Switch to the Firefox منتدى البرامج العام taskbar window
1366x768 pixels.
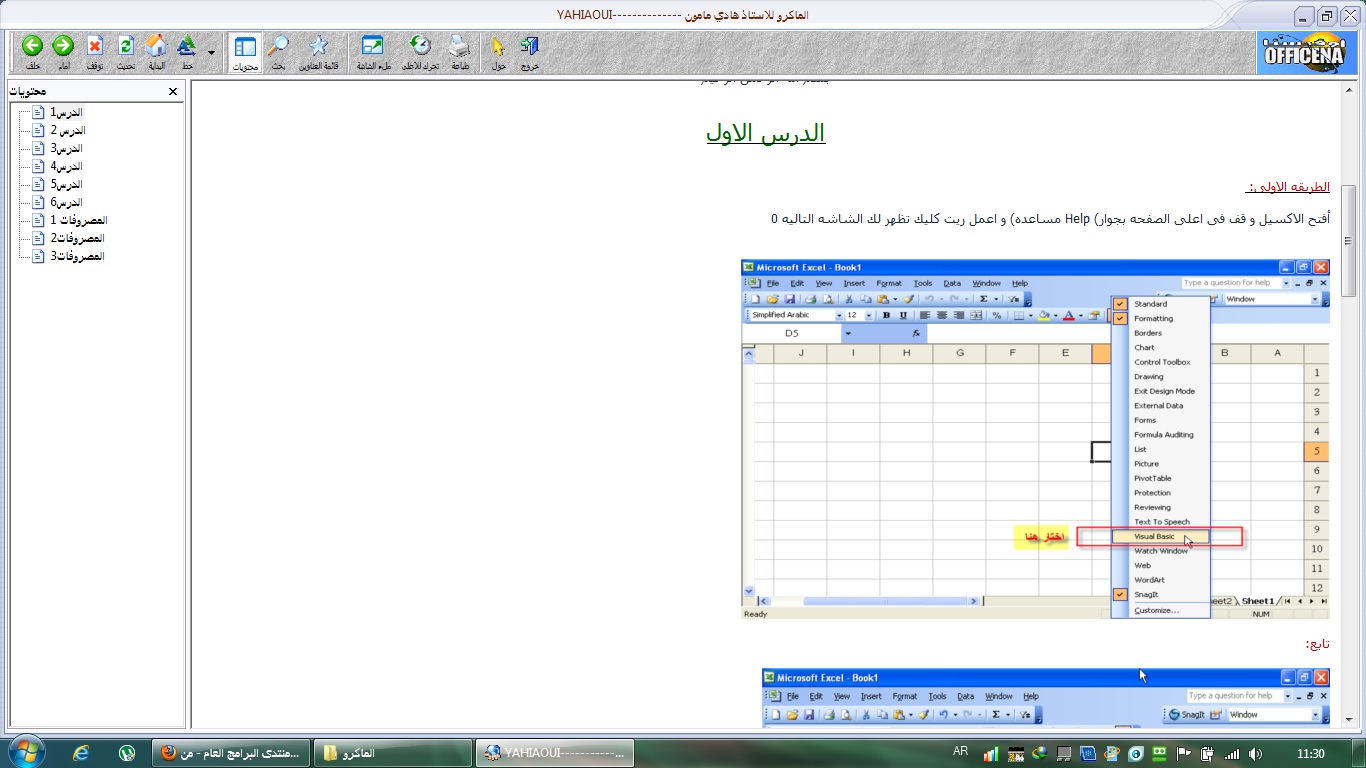tap(231, 753)
